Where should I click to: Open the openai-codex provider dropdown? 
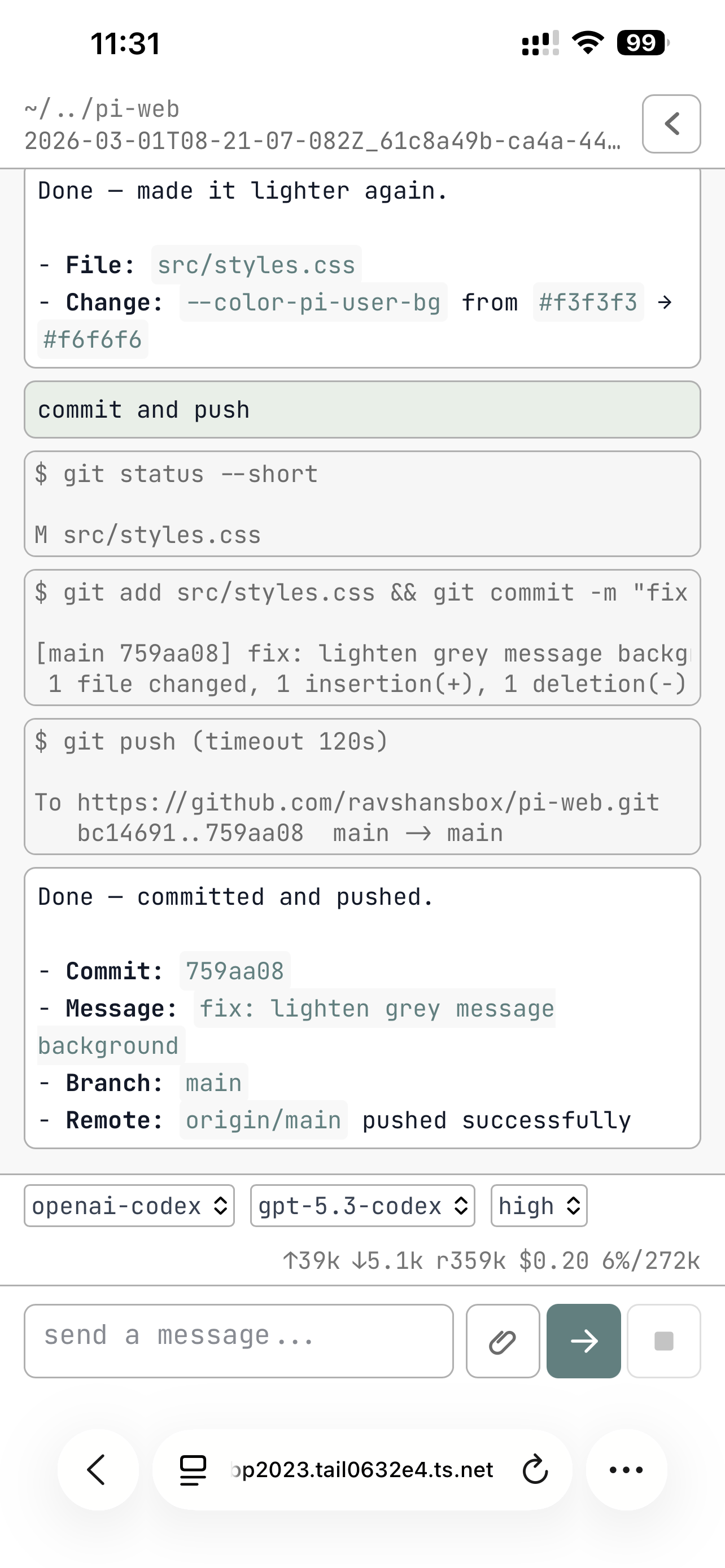tap(128, 1206)
